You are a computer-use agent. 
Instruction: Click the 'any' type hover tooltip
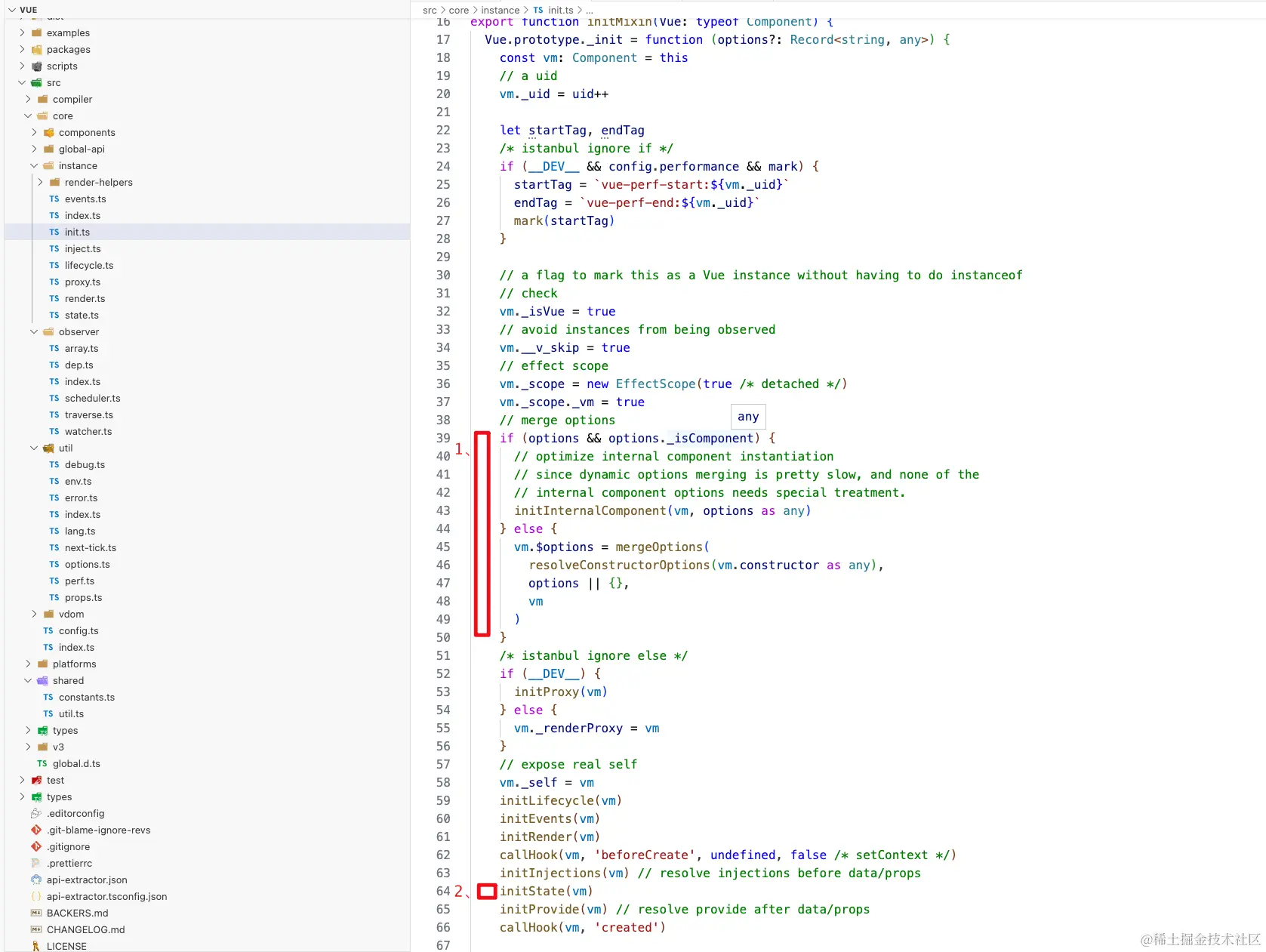coord(748,416)
